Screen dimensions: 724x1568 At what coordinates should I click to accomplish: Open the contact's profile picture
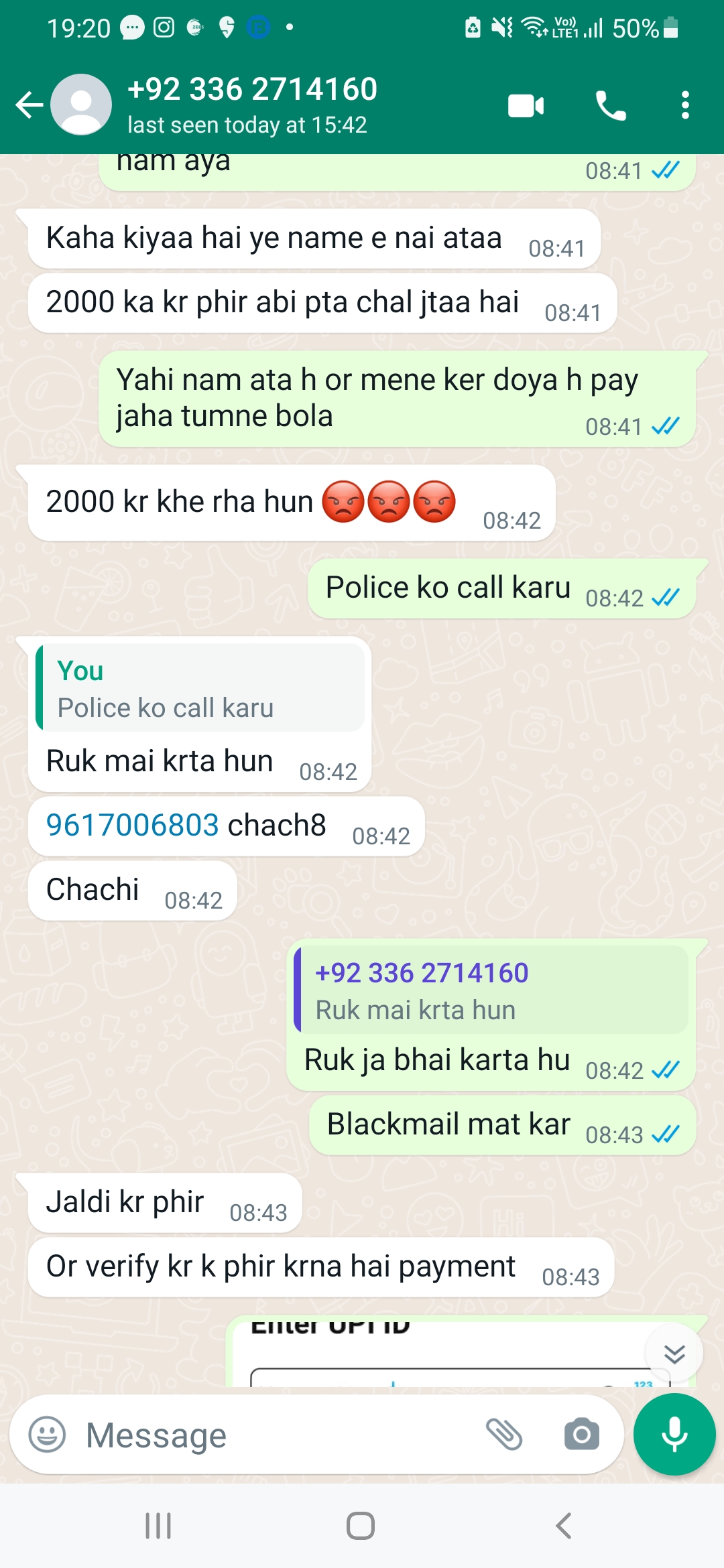click(x=81, y=105)
